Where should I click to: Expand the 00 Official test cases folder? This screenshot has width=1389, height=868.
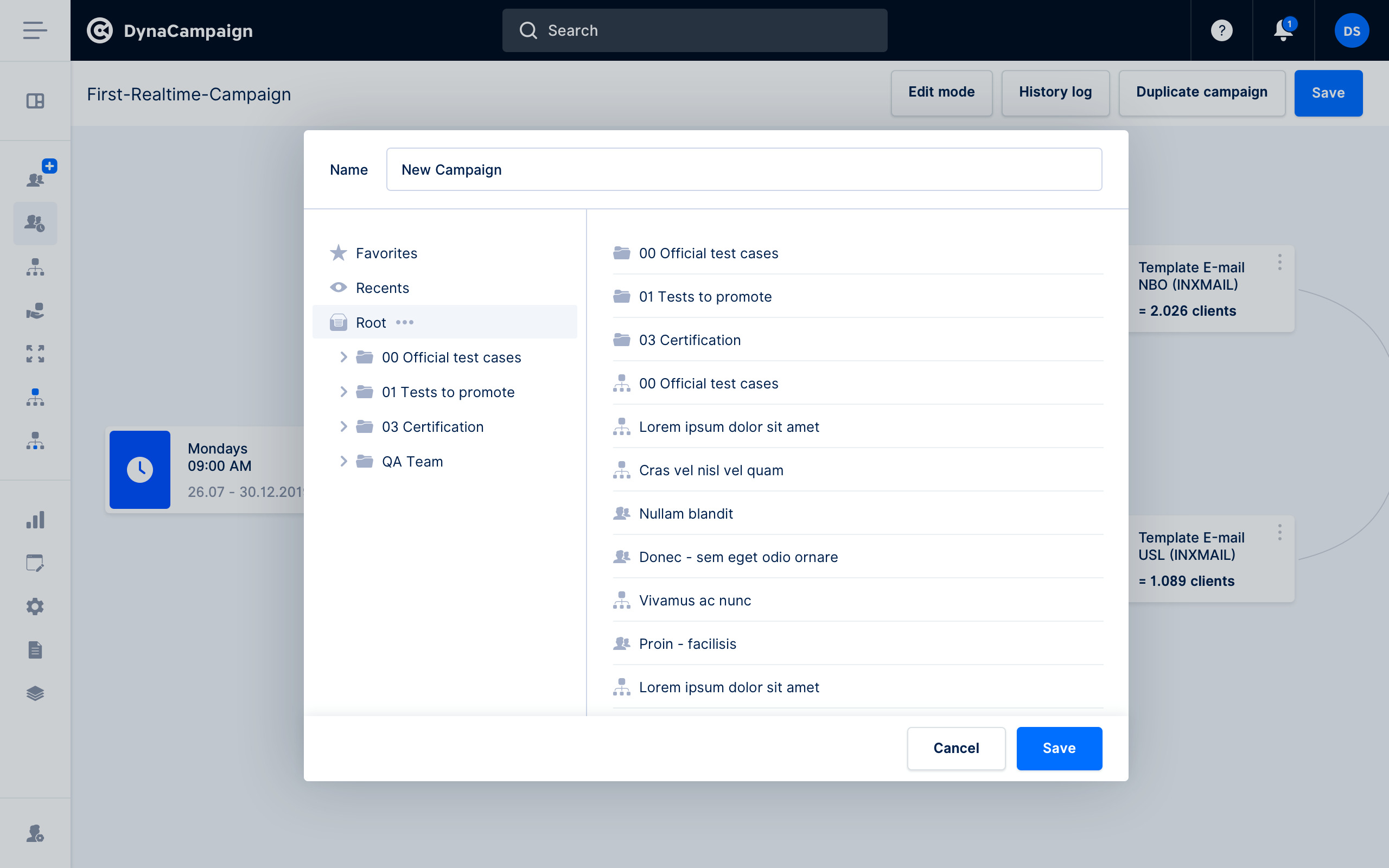[x=343, y=357]
